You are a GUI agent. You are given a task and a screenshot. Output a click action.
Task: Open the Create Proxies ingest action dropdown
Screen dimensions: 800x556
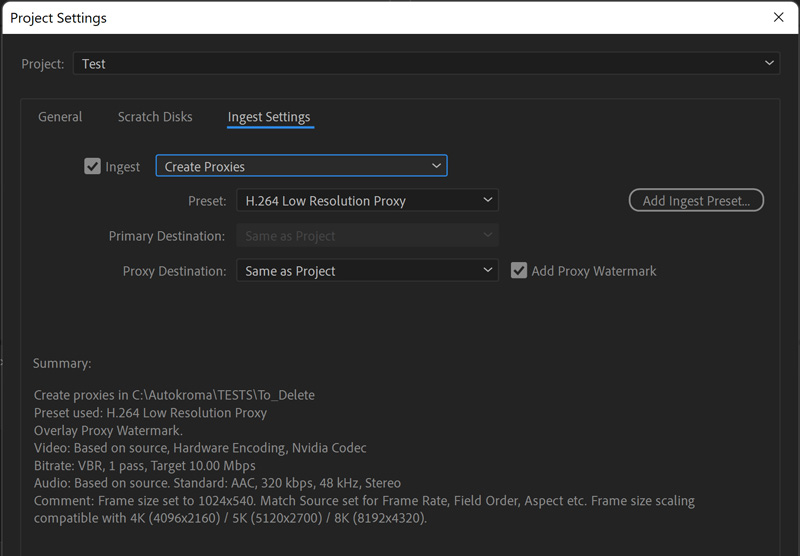click(302, 166)
